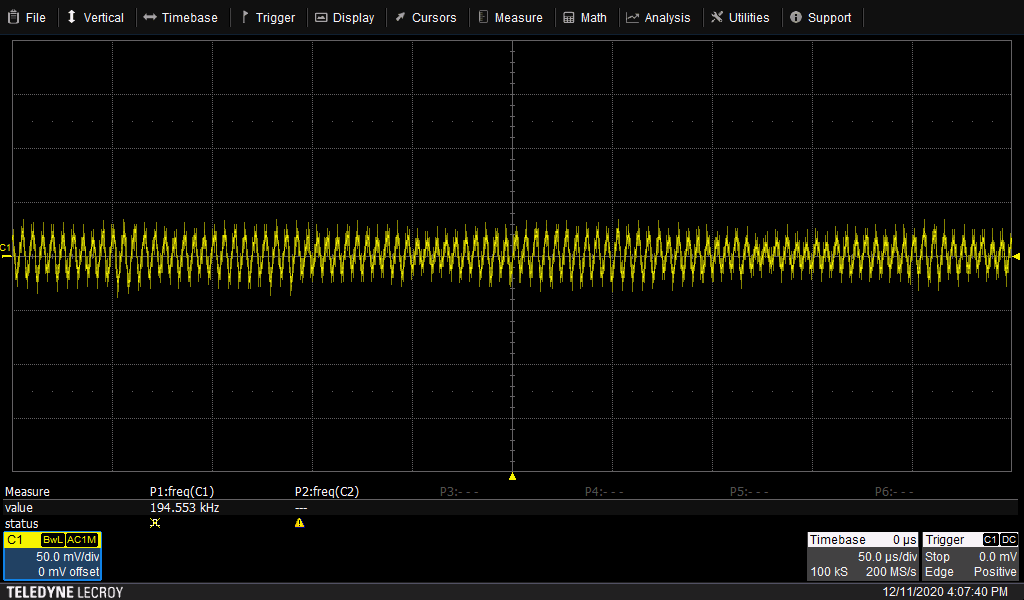This screenshot has width=1024, height=600.
Task: Select the P2:freq(C2) measurement column
Action: point(327,492)
